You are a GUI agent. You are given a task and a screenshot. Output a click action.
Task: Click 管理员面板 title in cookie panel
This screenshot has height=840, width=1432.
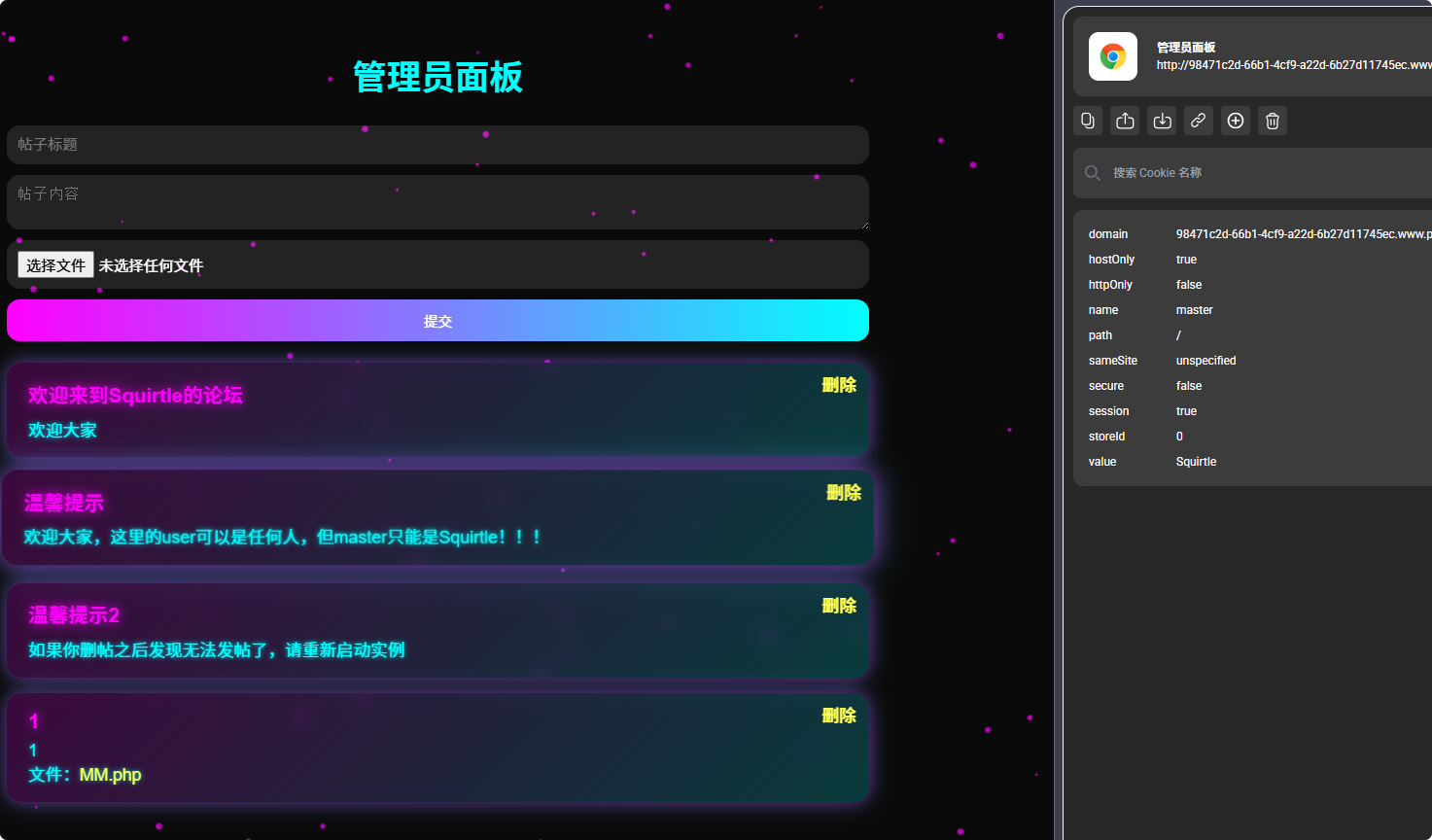pyautogui.click(x=1186, y=48)
